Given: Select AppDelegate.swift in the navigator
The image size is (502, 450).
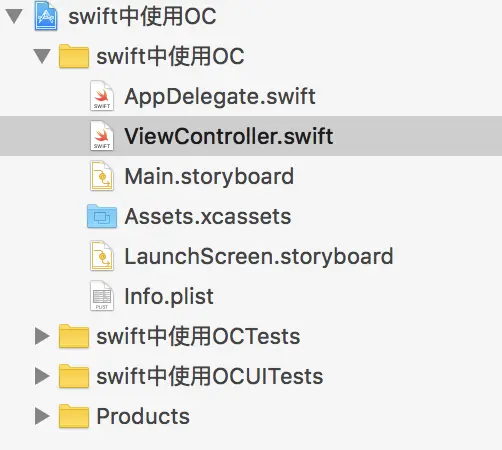Looking at the screenshot, I should tap(220, 97).
